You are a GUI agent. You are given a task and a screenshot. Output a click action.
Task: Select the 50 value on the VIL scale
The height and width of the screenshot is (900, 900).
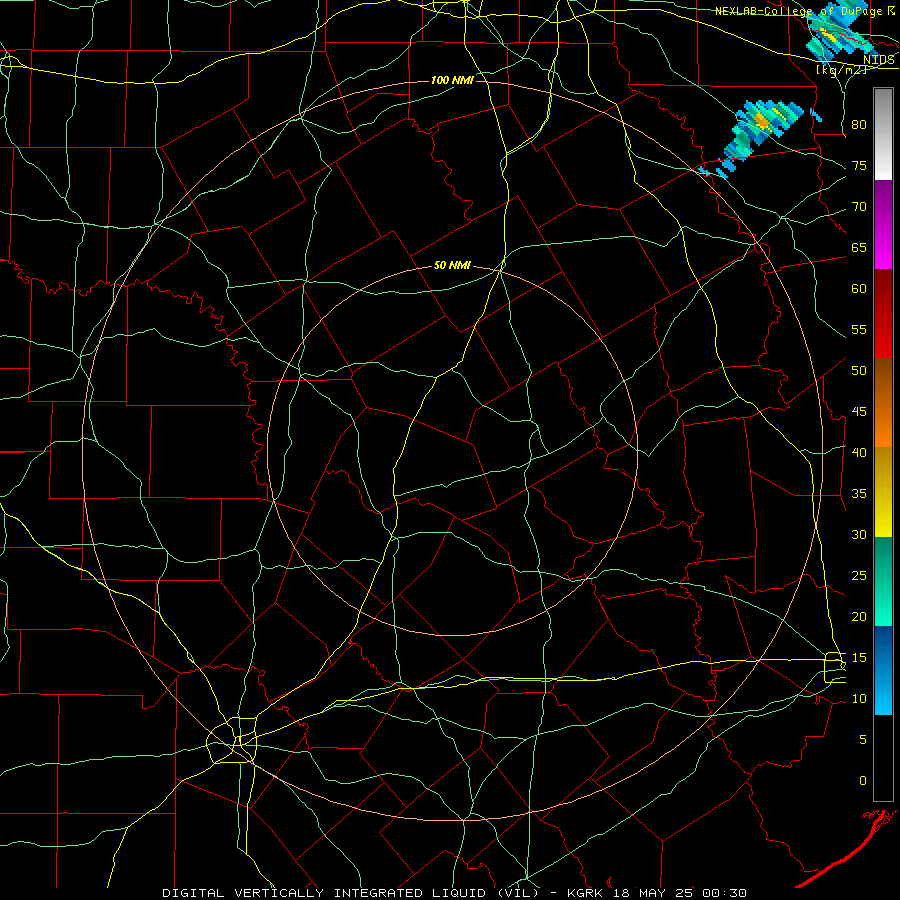pyautogui.click(x=859, y=371)
